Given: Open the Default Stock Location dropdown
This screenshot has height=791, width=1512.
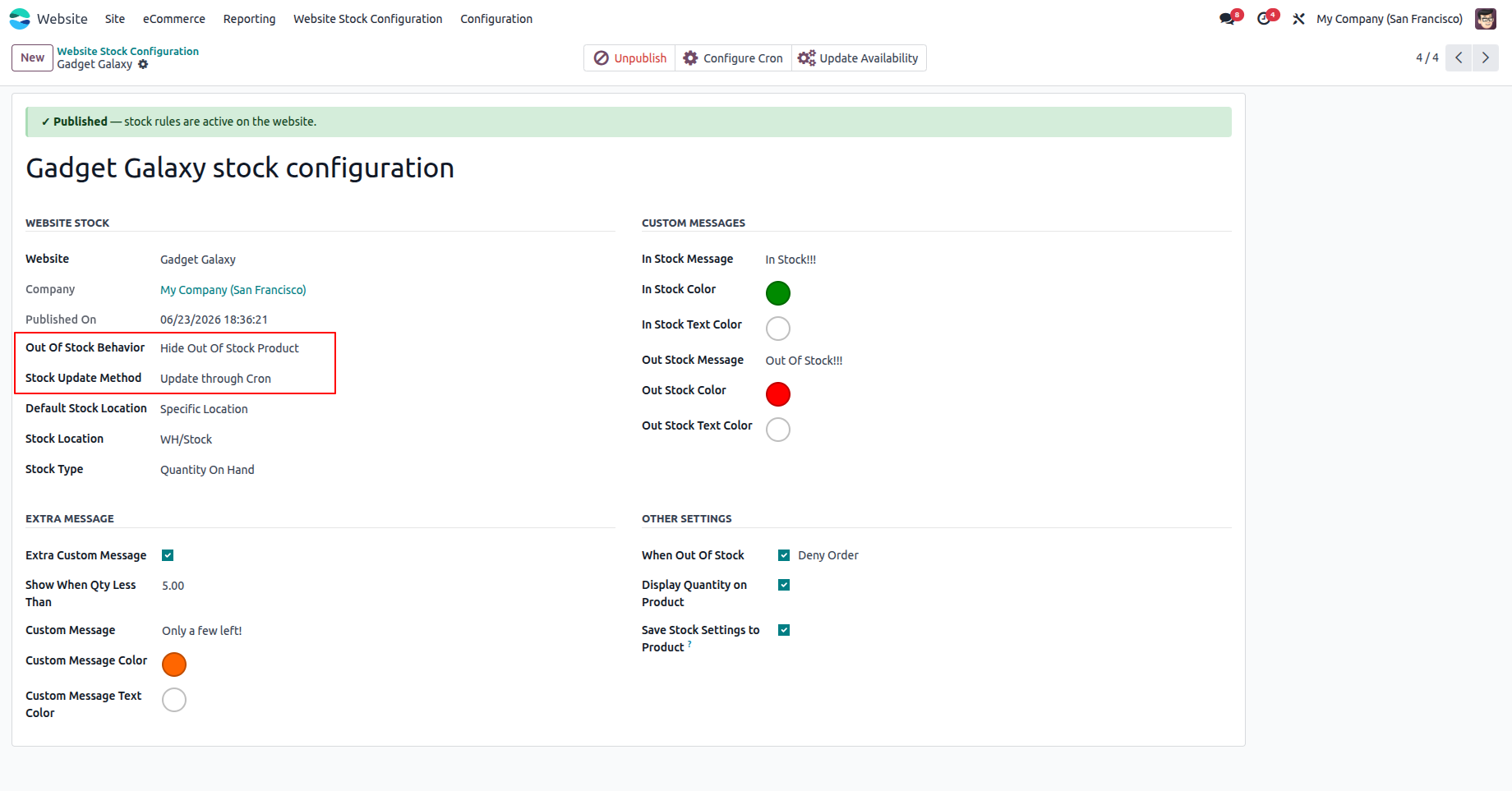Looking at the screenshot, I should (x=204, y=409).
